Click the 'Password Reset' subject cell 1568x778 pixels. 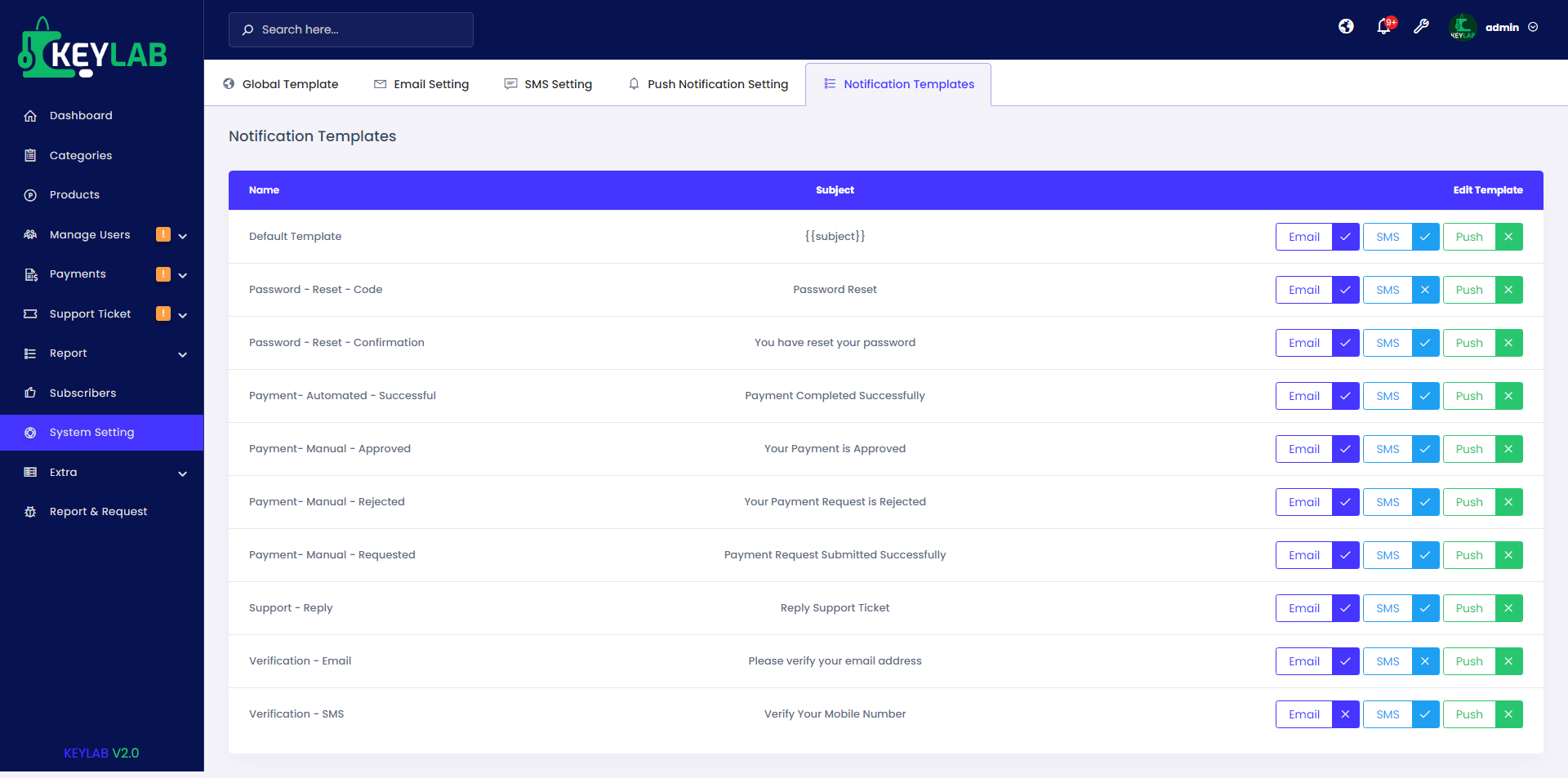coord(835,290)
